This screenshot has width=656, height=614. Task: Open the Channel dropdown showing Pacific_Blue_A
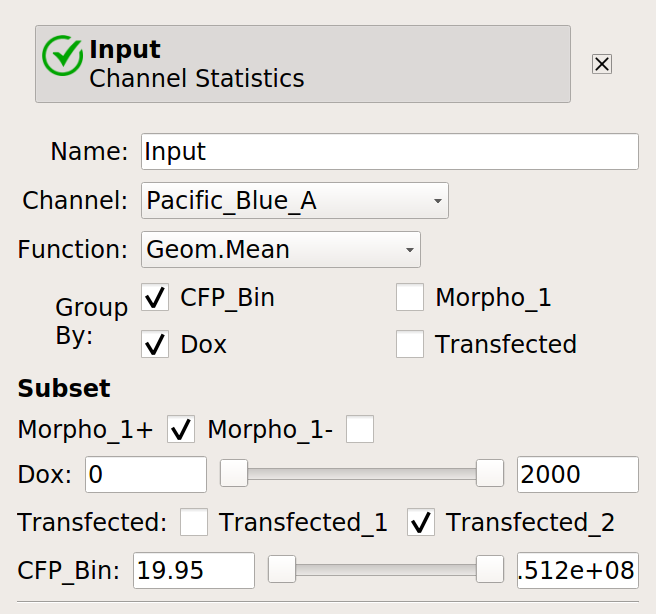(295, 200)
